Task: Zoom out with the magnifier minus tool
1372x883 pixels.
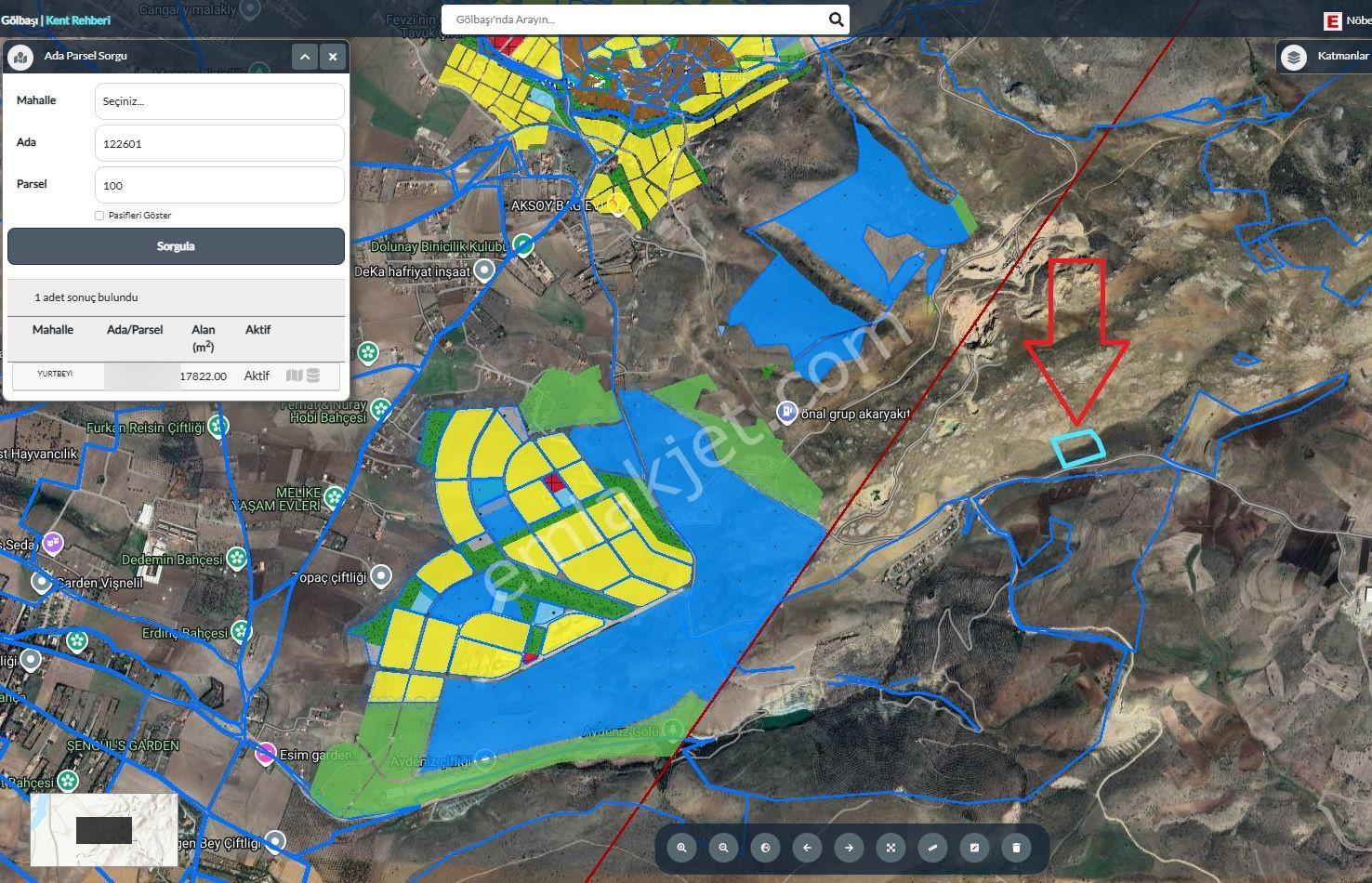Action: pyautogui.click(x=723, y=847)
